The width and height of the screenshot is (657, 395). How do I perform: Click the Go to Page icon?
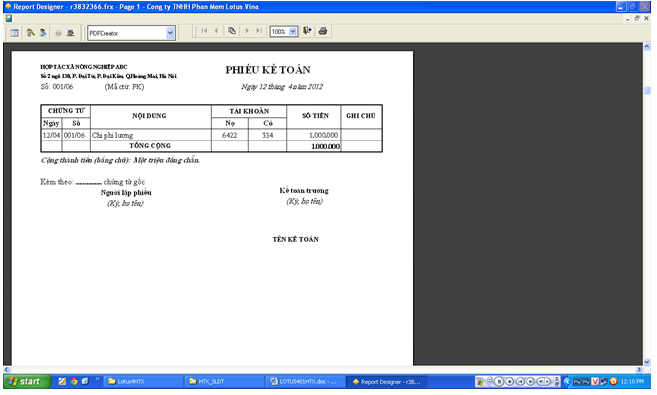232,31
